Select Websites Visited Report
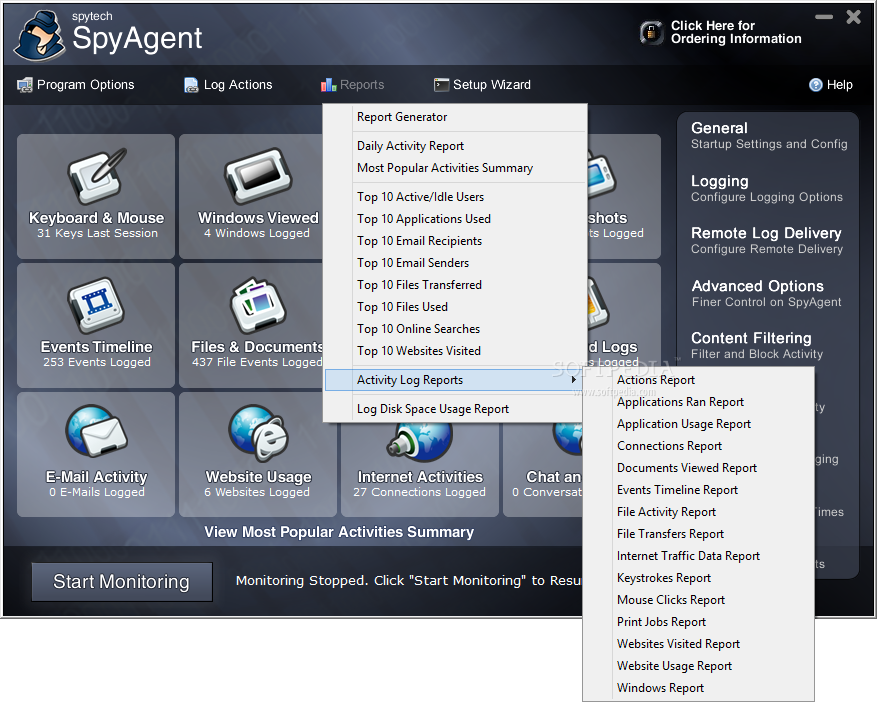 pos(698,644)
